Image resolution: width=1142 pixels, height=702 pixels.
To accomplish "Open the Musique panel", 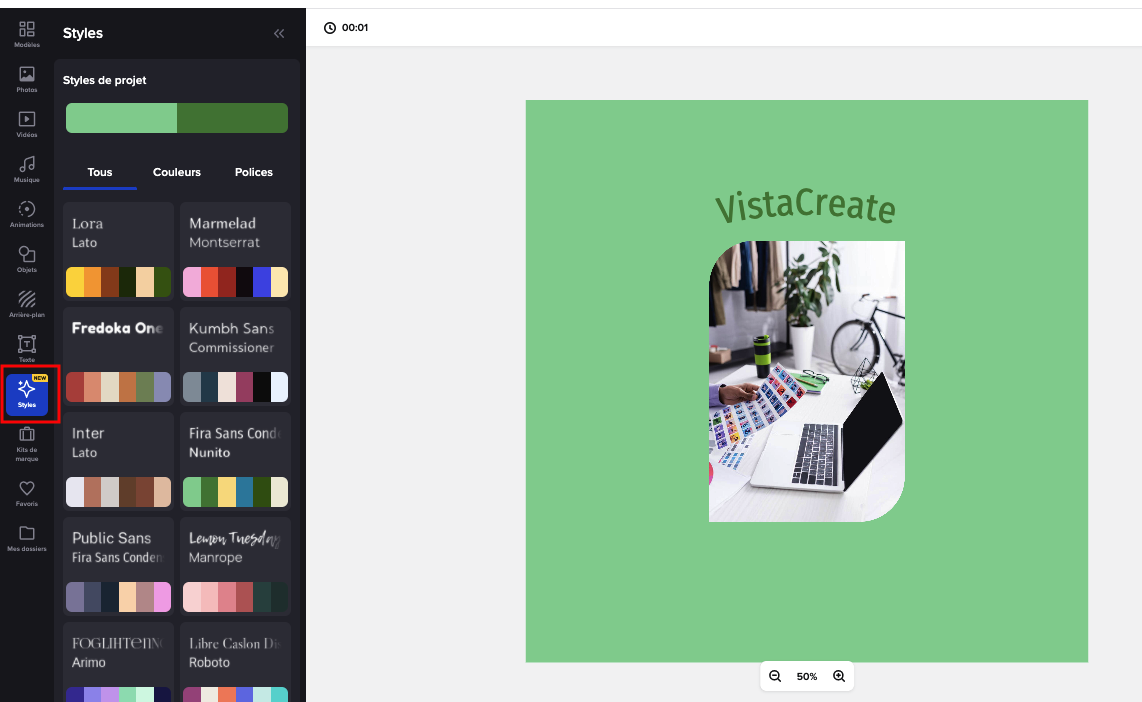I will [27, 170].
